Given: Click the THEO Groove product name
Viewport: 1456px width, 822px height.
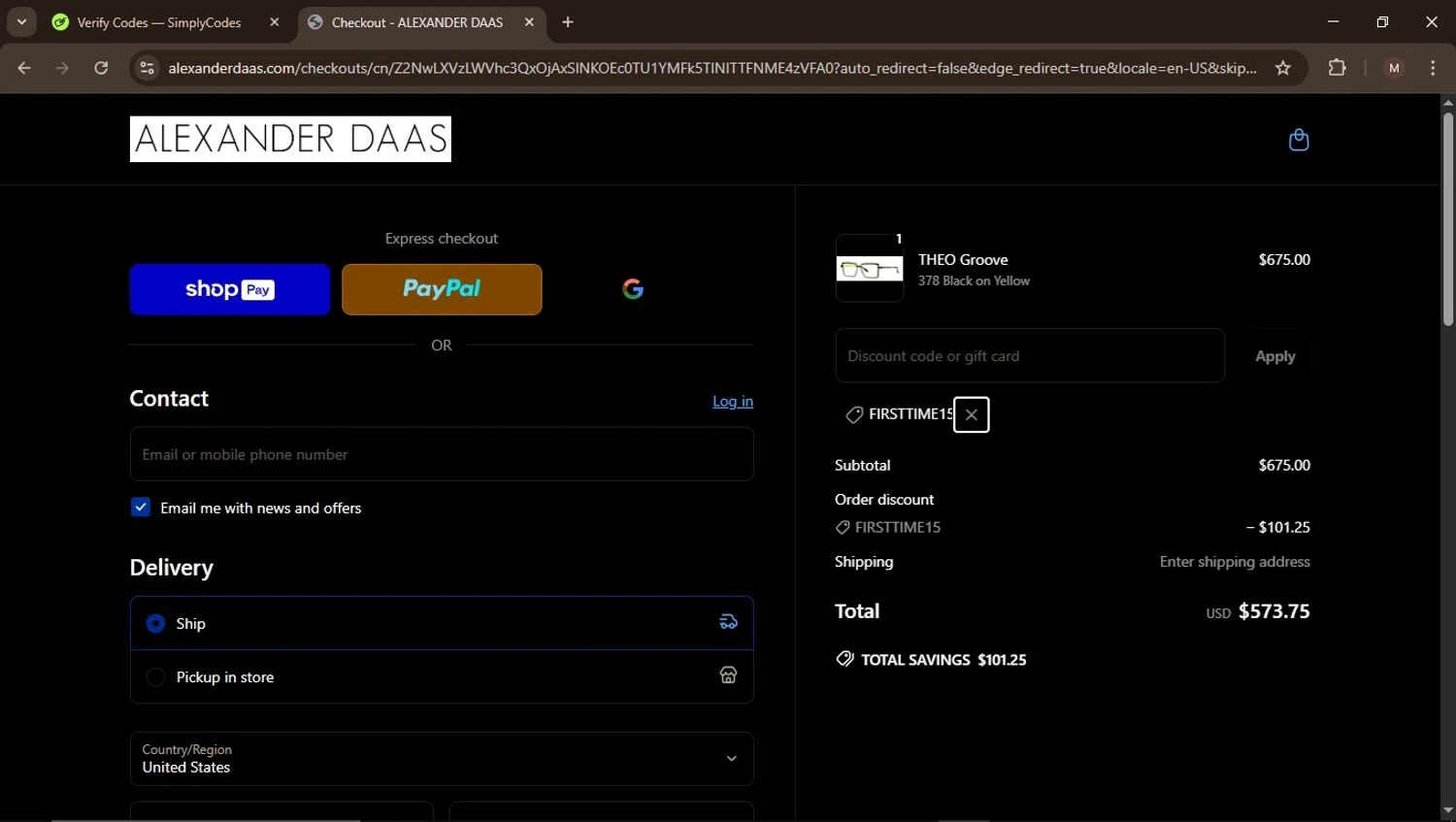Looking at the screenshot, I should click(x=963, y=260).
